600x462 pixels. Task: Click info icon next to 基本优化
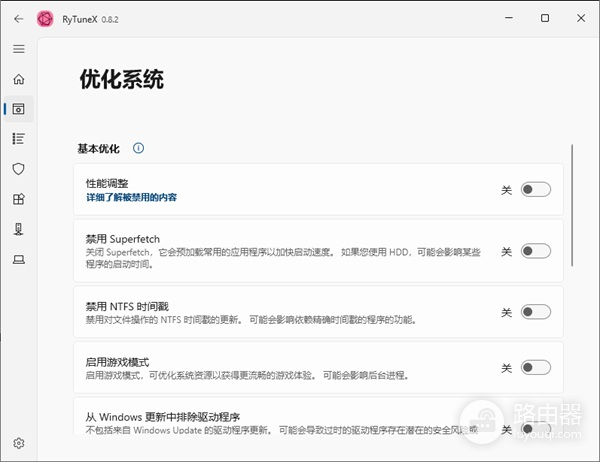click(139, 148)
